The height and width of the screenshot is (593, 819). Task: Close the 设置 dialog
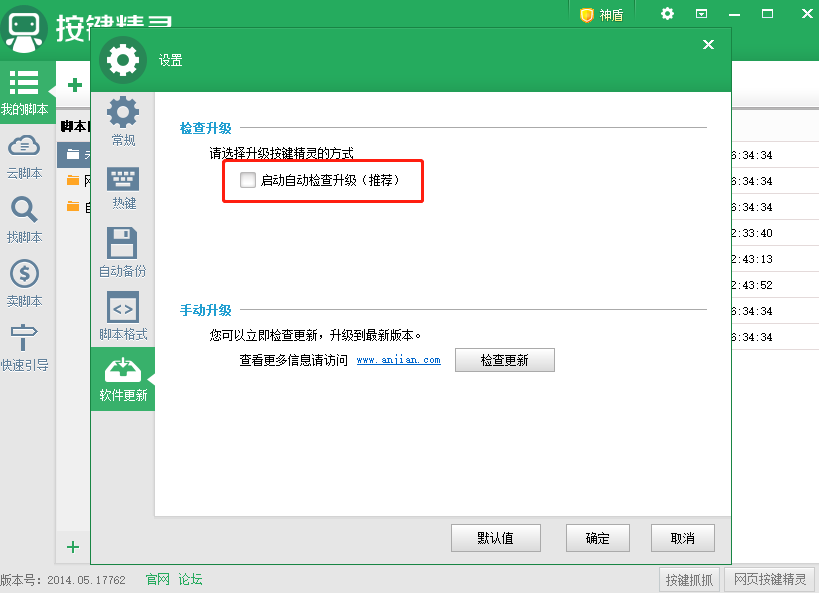[708, 44]
